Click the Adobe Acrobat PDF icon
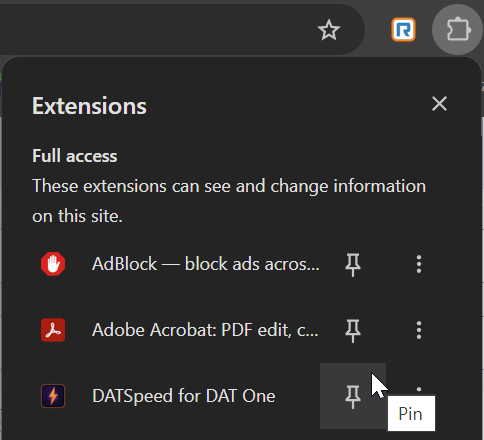 coord(53,330)
